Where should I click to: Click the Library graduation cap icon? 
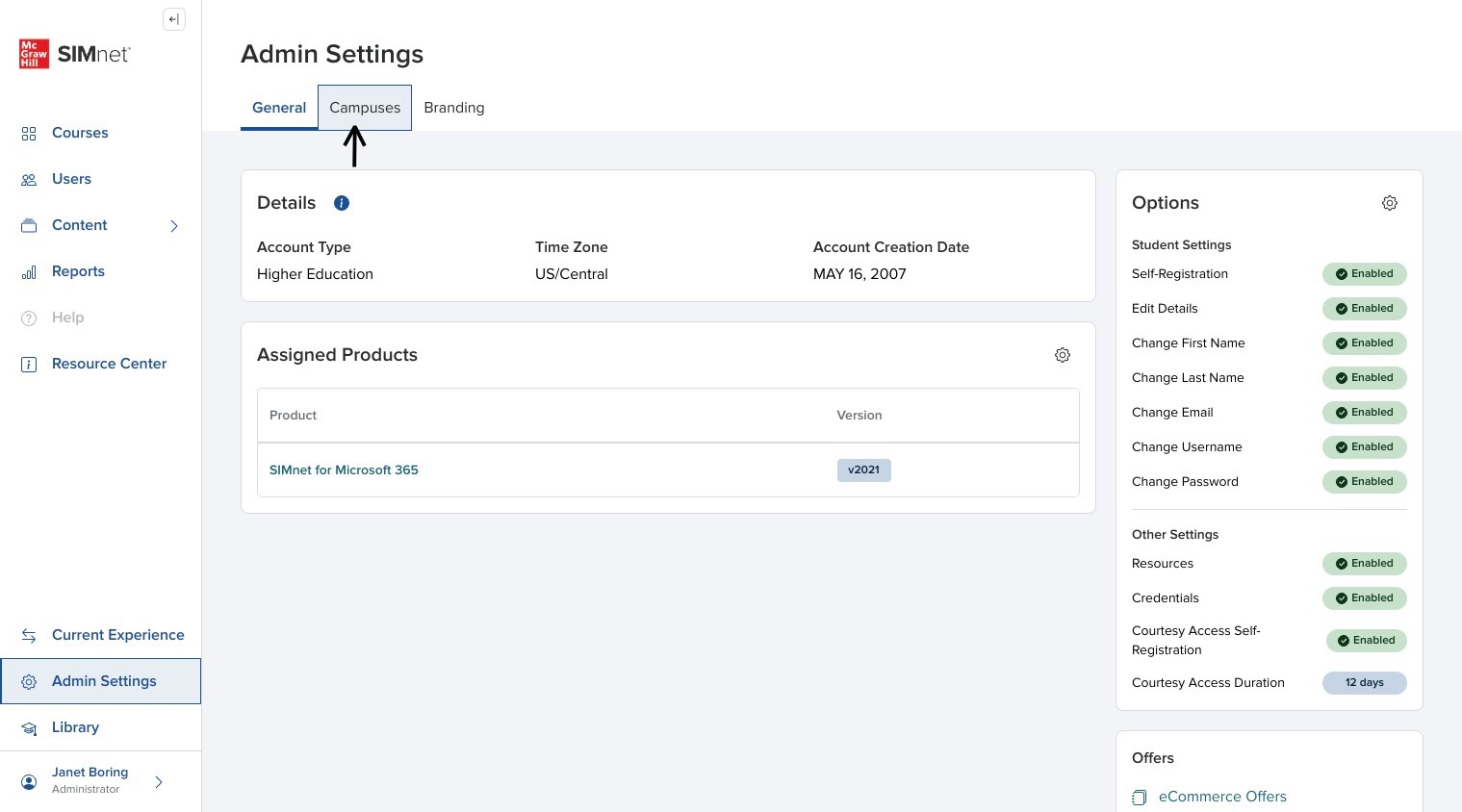pyautogui.click(x=29, y=728)
